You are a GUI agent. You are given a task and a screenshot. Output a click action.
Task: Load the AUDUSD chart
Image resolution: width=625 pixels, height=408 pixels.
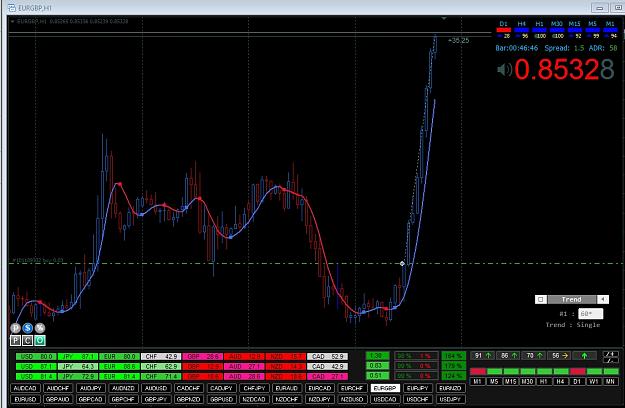coord(156,388)
